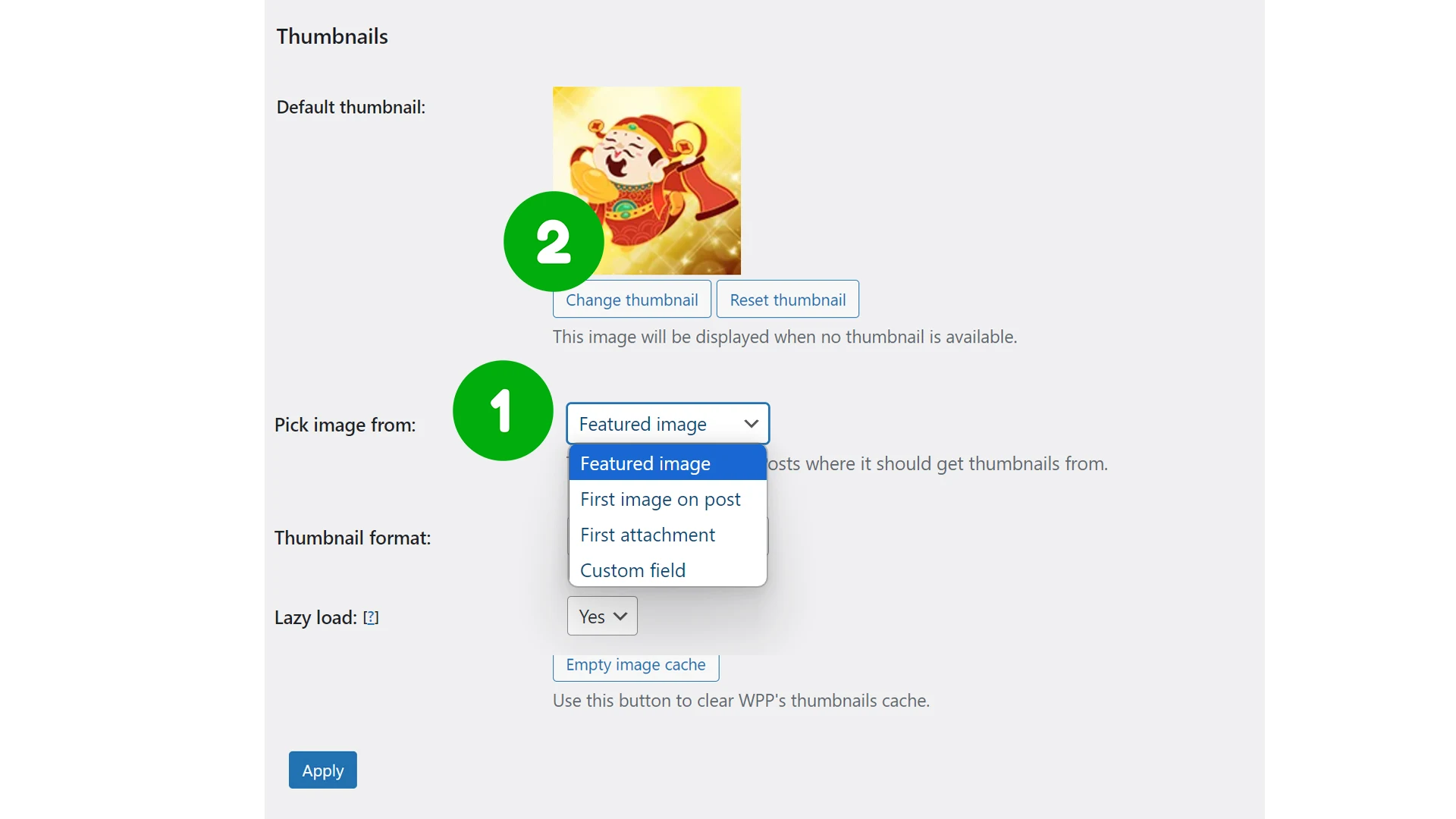The image size is (1456, 819).
Task: Click the Apply button
Action: coord(322,770)
